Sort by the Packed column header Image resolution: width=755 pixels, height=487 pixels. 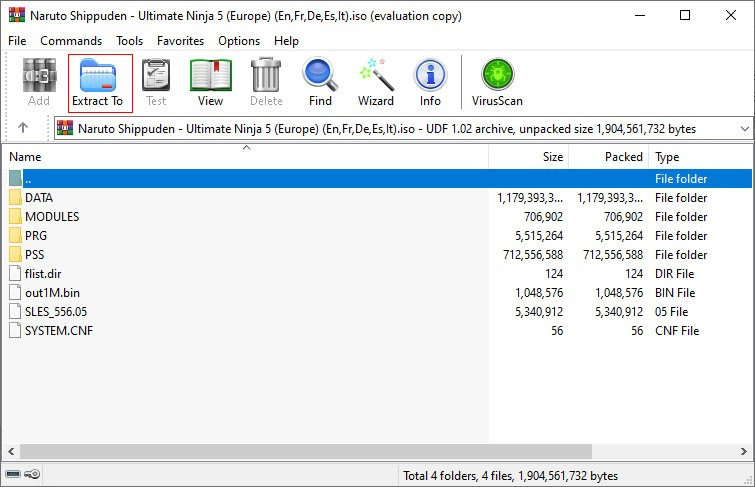(x=609, y=157)
